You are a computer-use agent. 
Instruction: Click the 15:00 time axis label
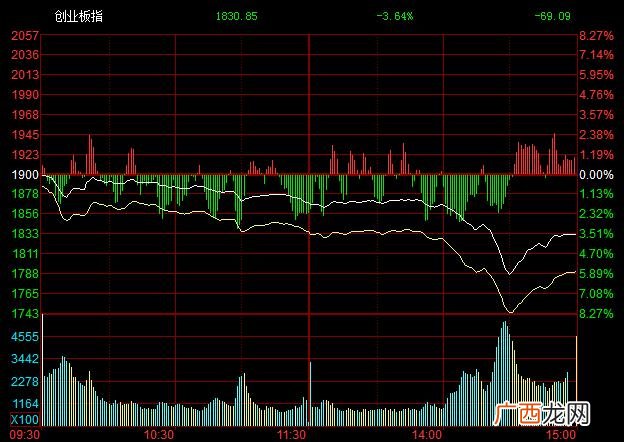[x=561, y=434]
